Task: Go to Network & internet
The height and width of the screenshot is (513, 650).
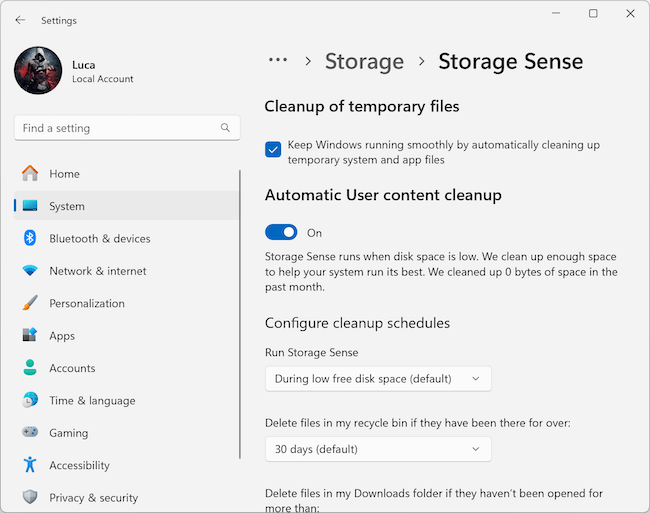Action: click(x=126, y=271)
